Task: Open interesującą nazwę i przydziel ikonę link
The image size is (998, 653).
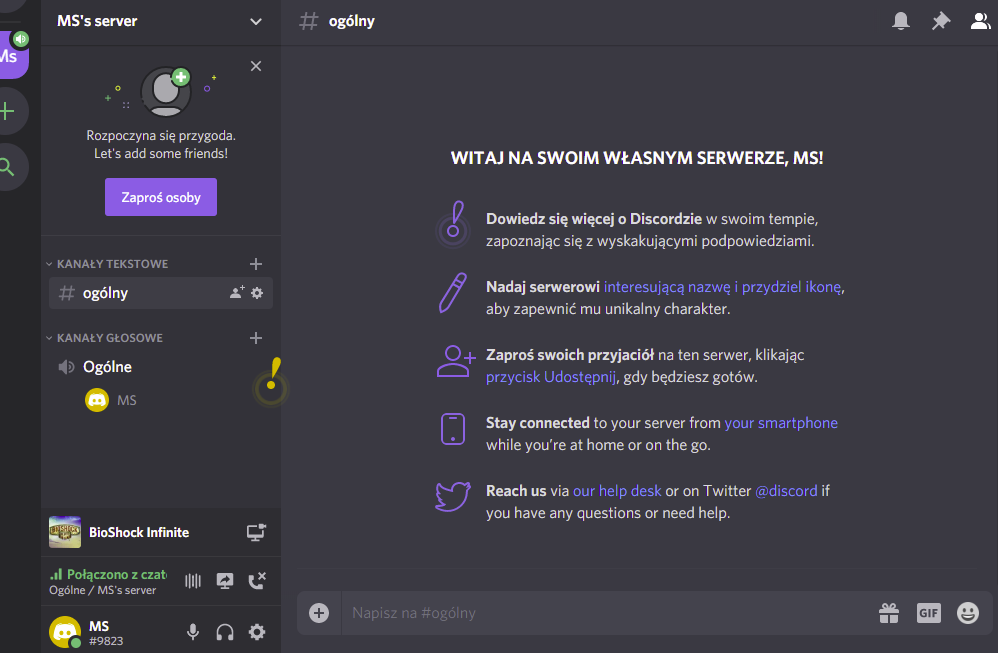Action: tap(722, 287)
